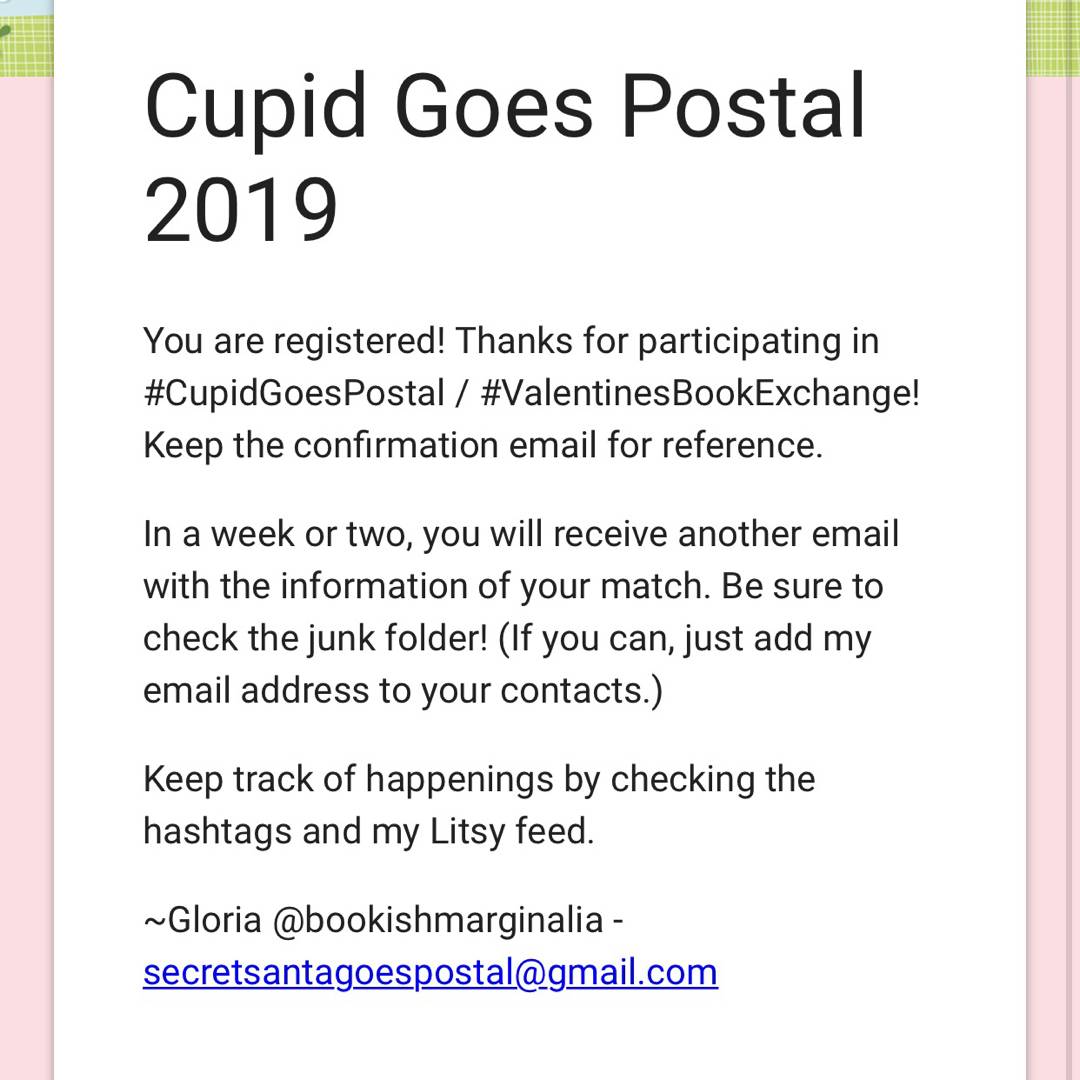Click the green patterned banner at top-right

click(x=1053, y=38)
